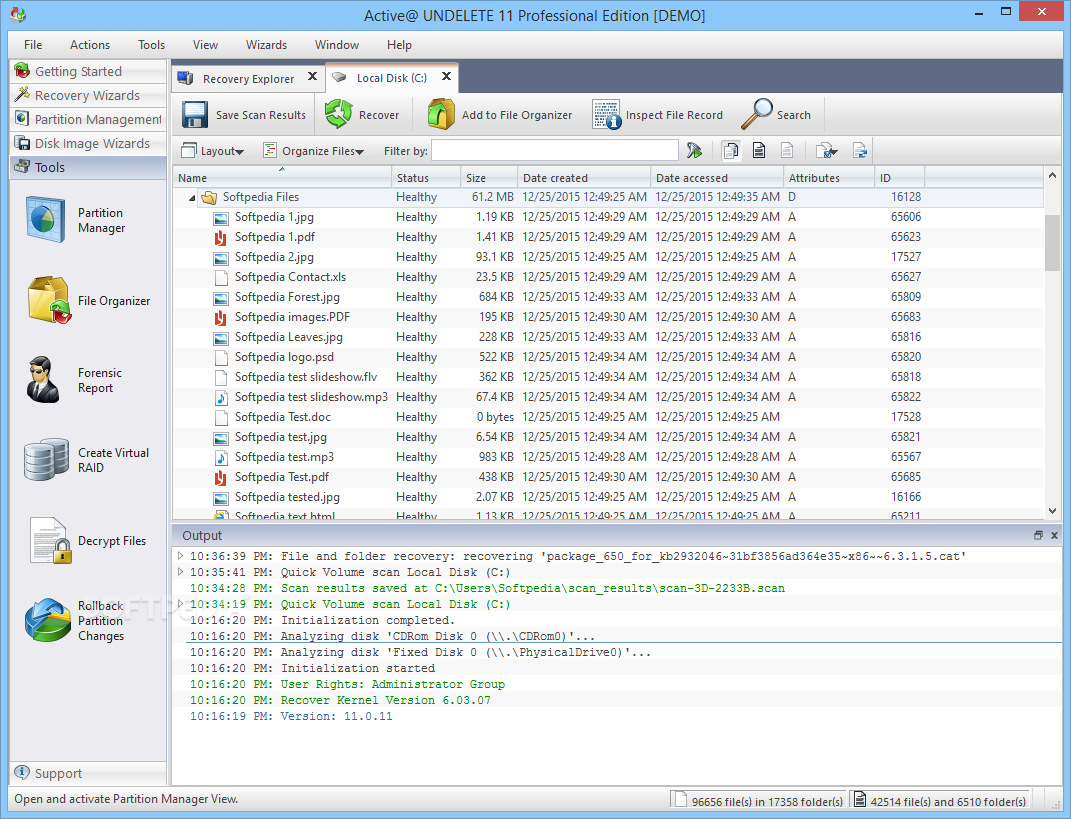Viewport: 1071px width, 819px height.
Task: Open Organize Files dropdown
Action: [x=314, y=151]
